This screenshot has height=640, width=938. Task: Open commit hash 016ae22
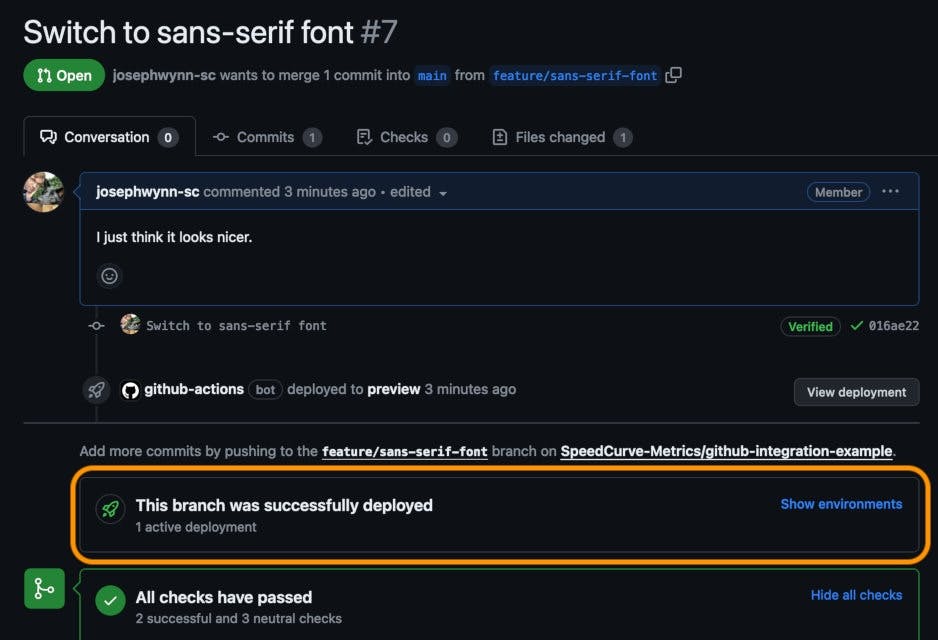(894, 326)
